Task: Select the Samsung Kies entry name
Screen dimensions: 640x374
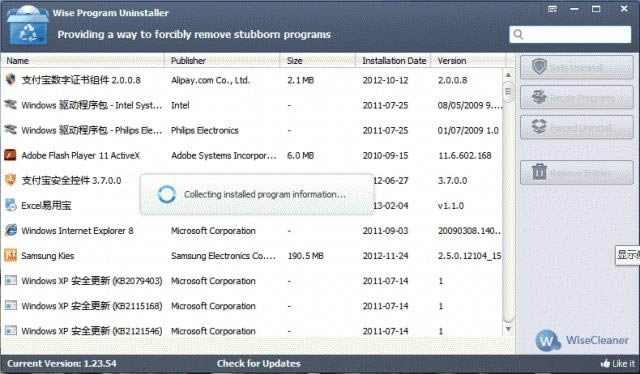Action: tap(48, 256)
